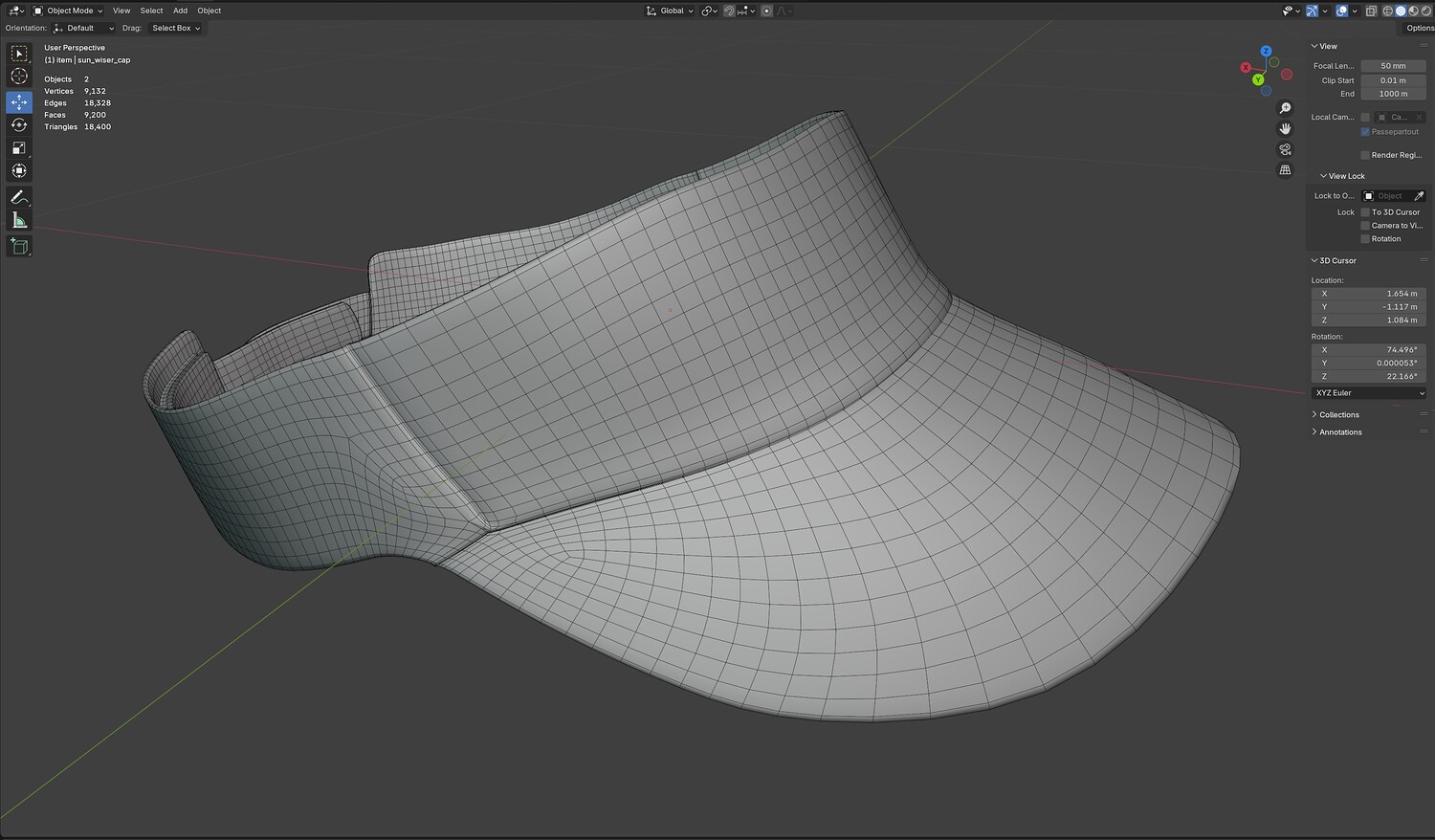
Task: Select the Select Box tool
Action: [19, 54]
